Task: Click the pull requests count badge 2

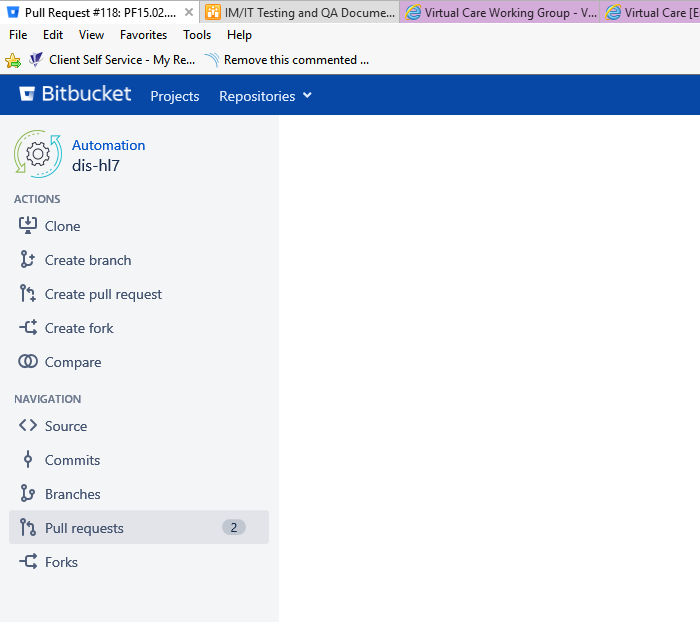Action: click(x=233, y=527)
